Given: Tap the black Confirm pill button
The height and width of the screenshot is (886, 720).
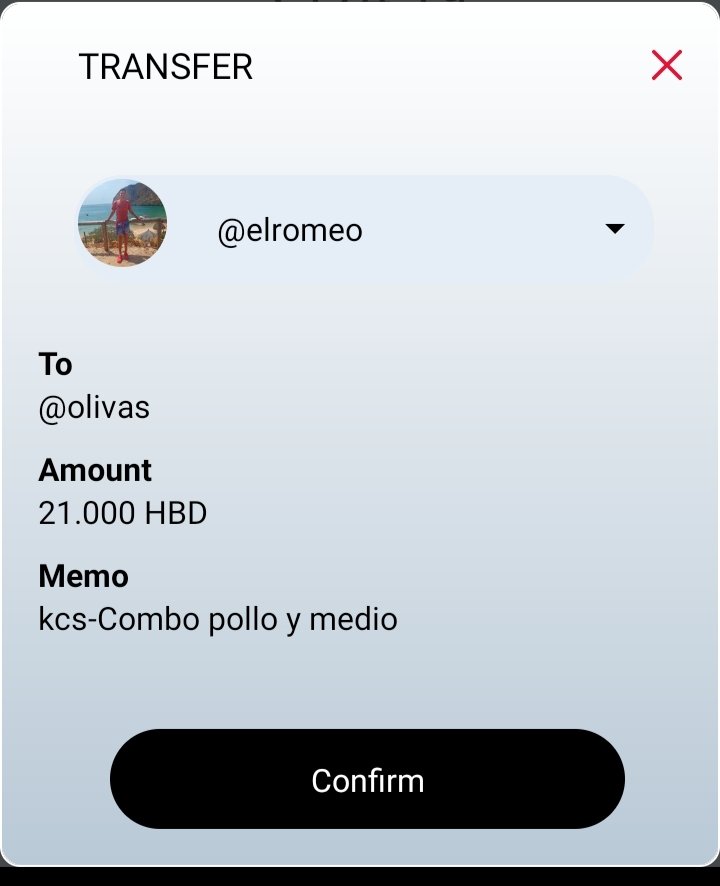Looking at the screenshot, I should pos(367,779).
